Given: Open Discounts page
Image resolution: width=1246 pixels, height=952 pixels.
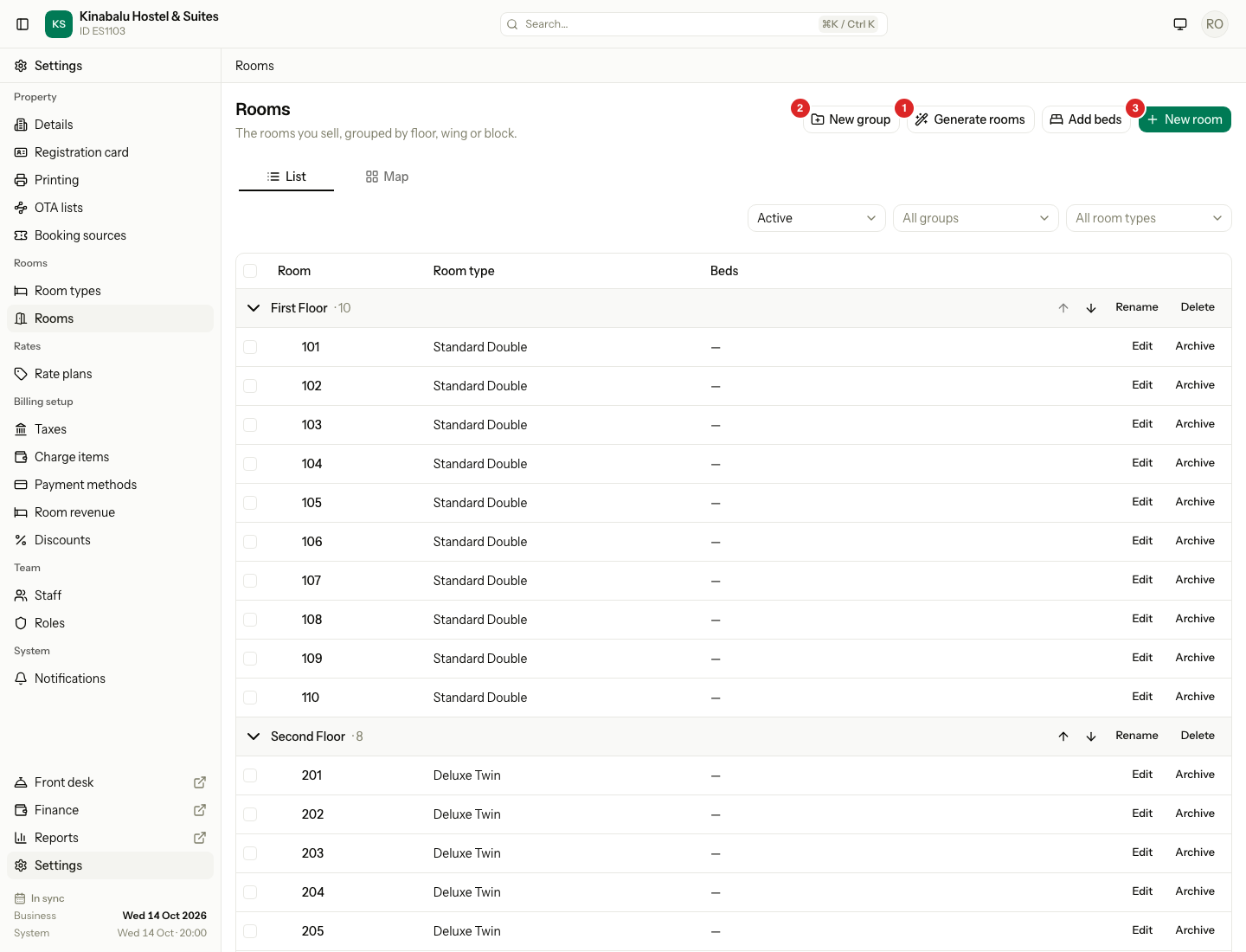Looking at the screenshot, I should pyautogui.click(x=110, y=540).
